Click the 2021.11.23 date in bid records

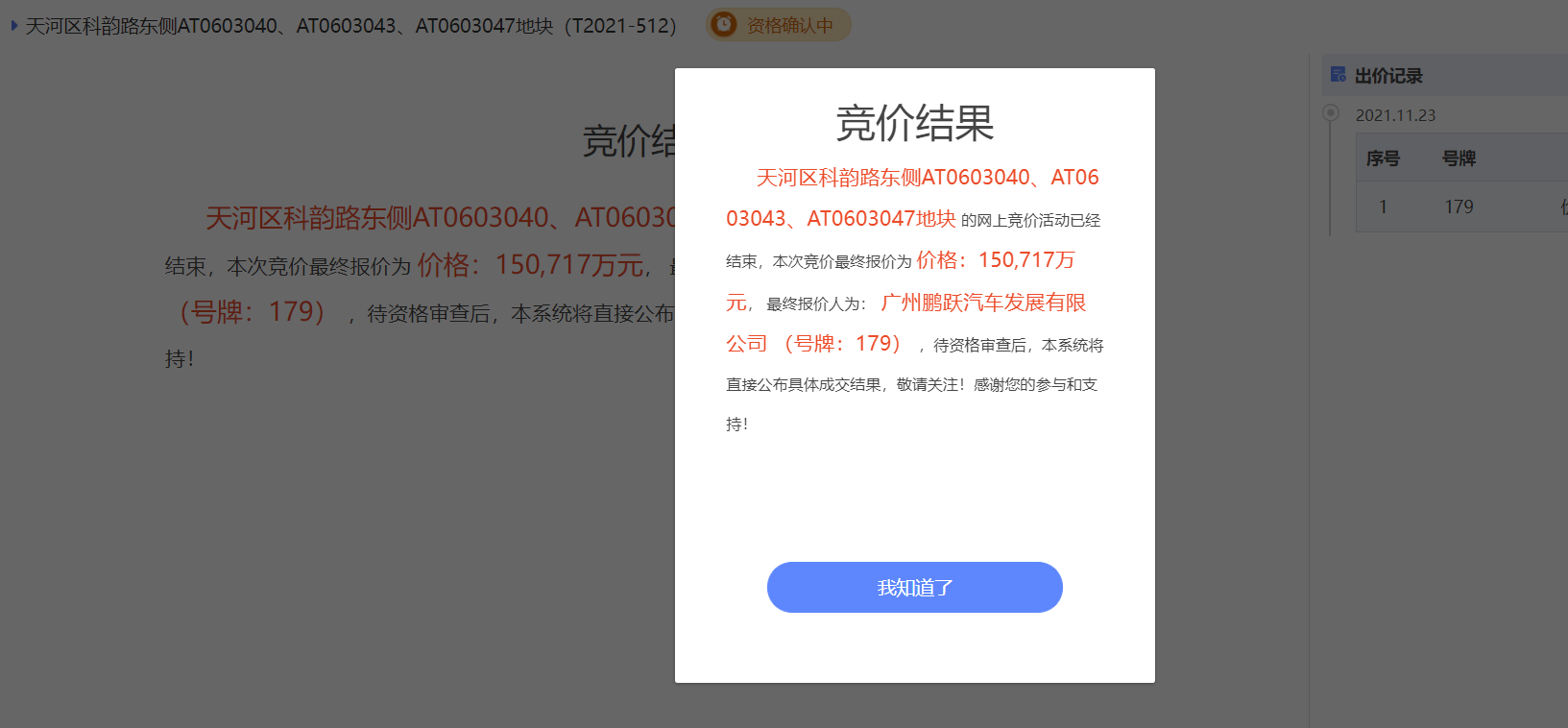pyautogui.click(x=1395, y=115)
